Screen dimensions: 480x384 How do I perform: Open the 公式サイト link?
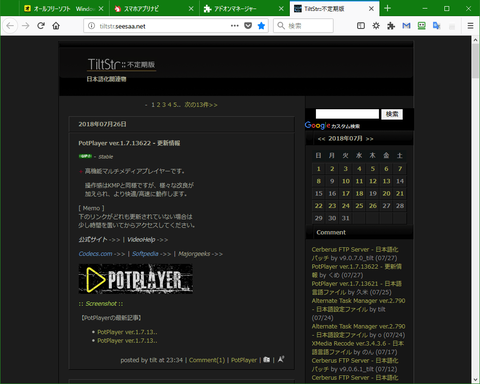pos(93,239)
